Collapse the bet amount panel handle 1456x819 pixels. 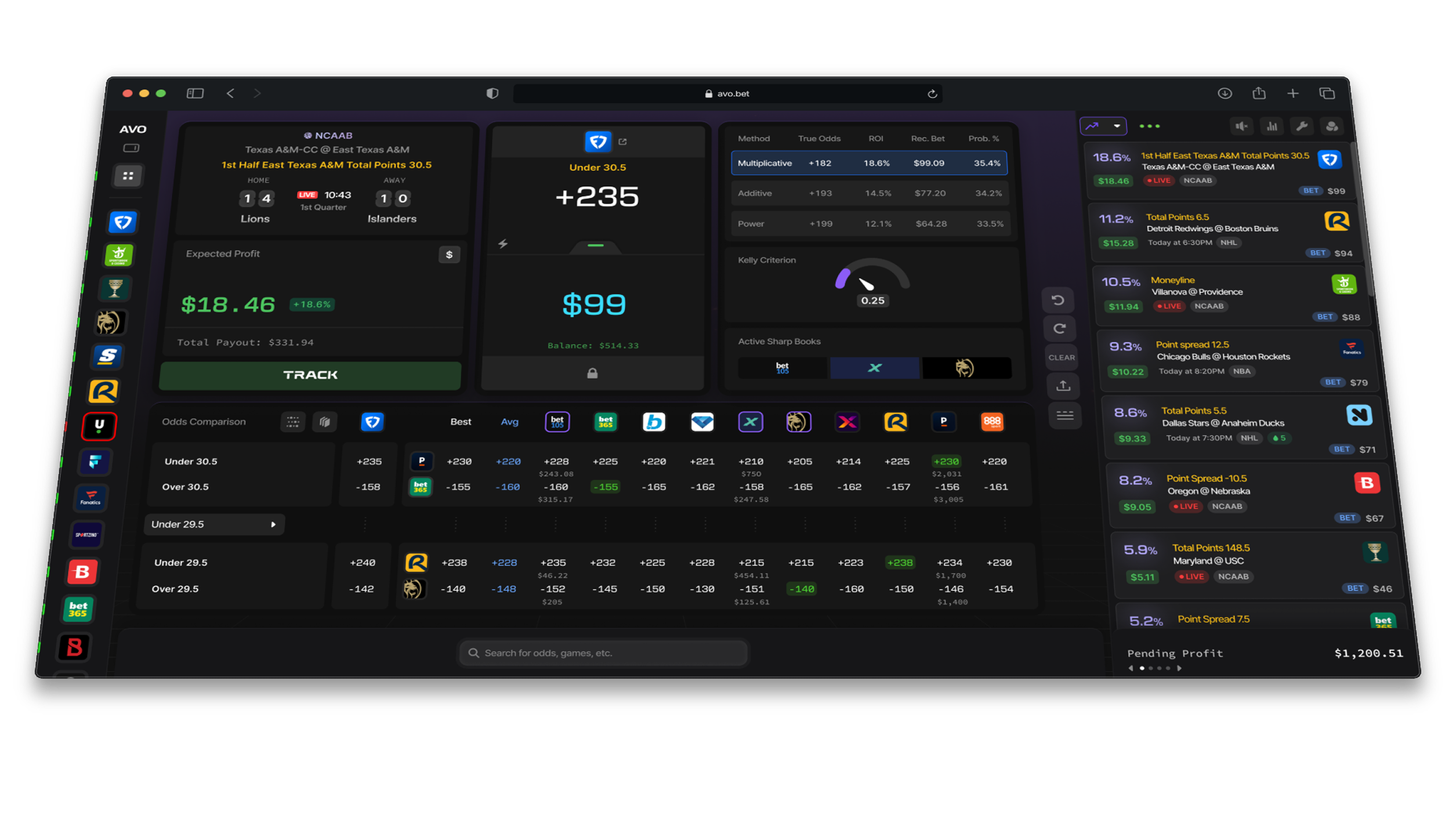(595, 246)
